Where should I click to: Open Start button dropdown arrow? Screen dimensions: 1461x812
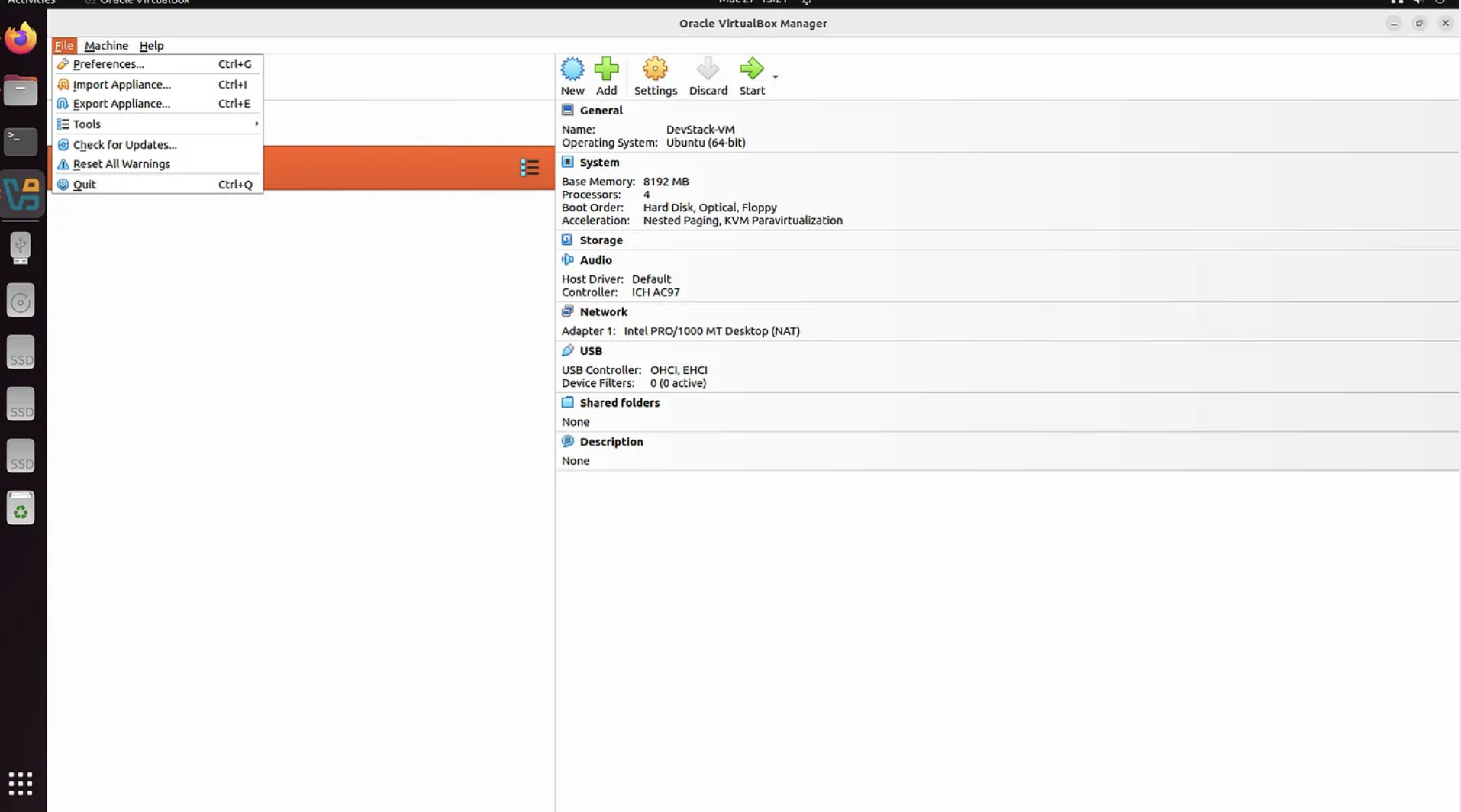(x=775, y=76)
